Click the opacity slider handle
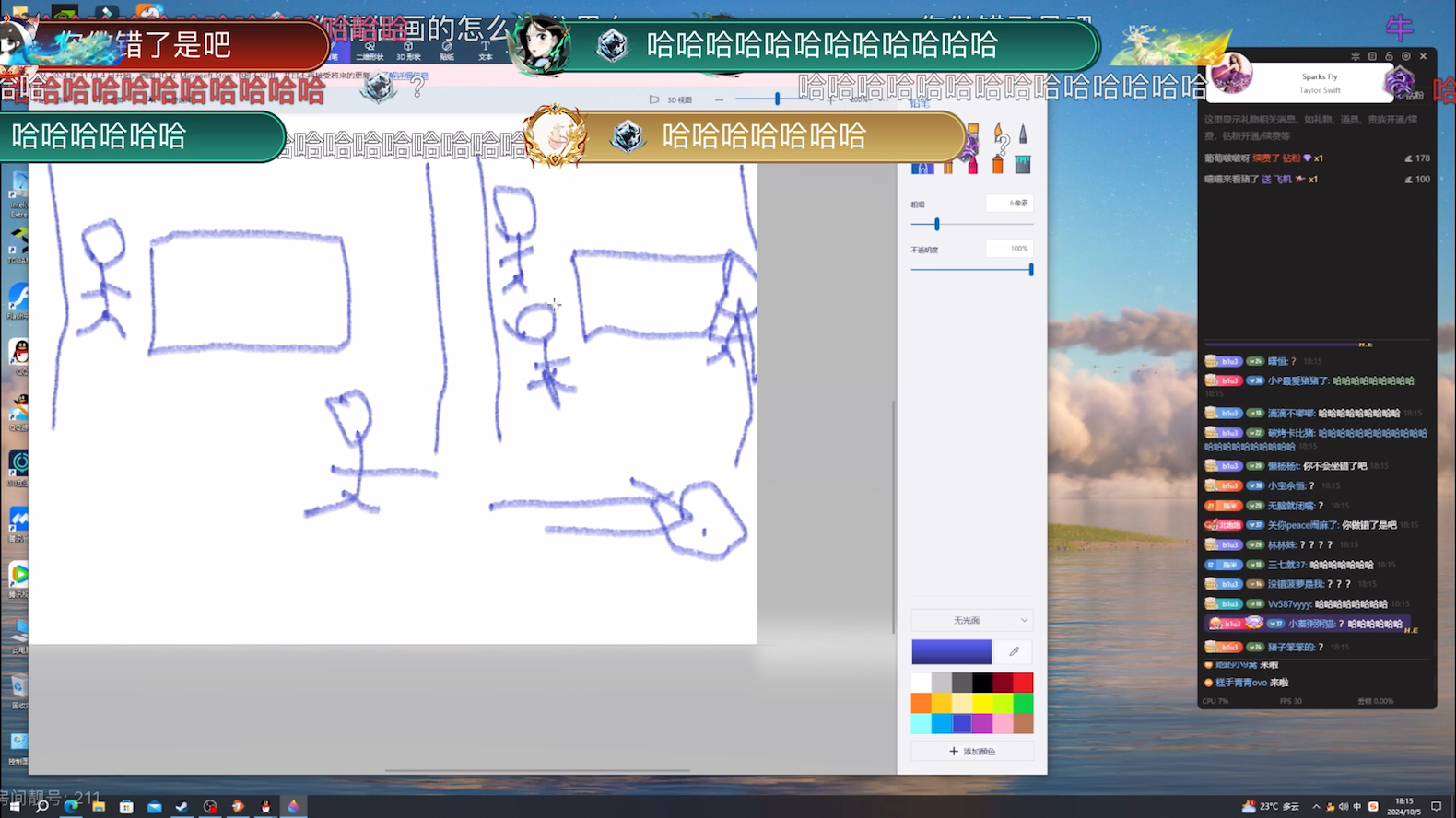The height and width of the screenshot is (818, 1456). pos(1030,270)
